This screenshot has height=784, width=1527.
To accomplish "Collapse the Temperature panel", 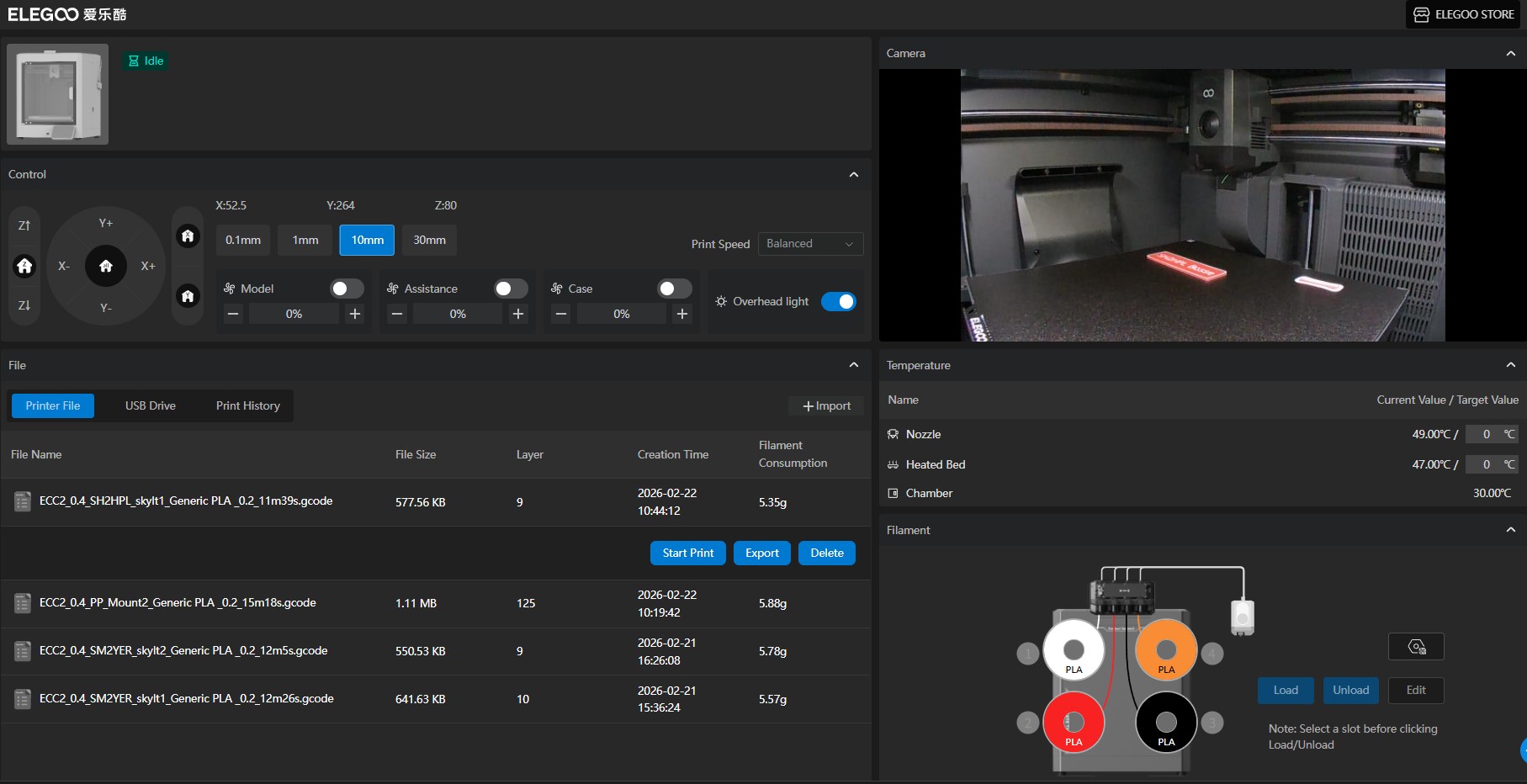I will coord(1510,365).
